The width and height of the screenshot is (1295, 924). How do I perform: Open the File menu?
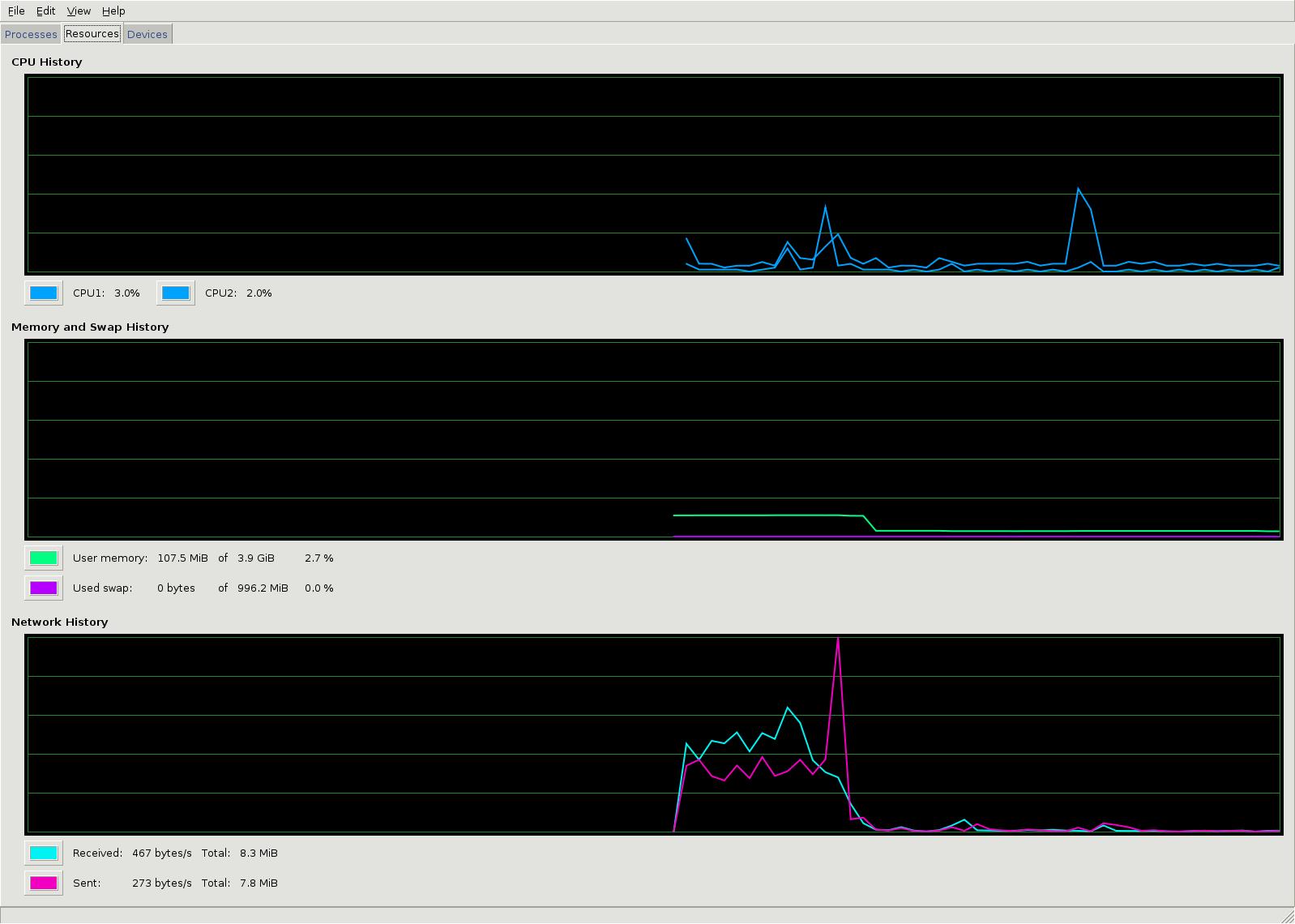coord(16,11)
